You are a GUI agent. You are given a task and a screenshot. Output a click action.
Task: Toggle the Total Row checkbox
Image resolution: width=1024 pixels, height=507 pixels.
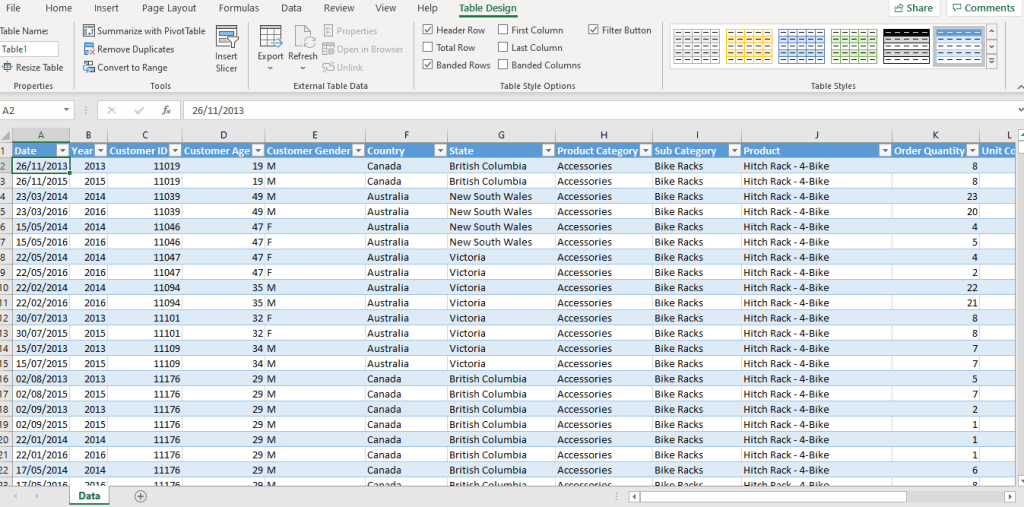pos(429,48)
